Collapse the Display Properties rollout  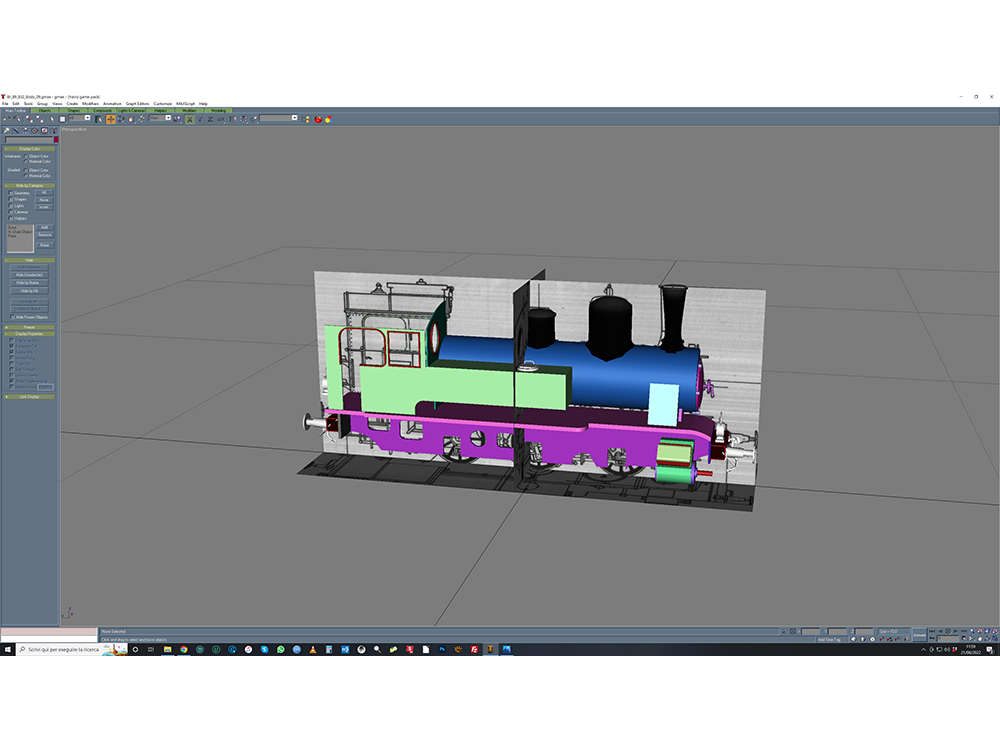[29, 334]
